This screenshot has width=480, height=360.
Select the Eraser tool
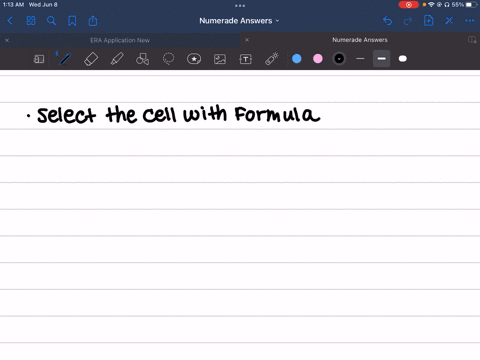(x=91, y=59)
